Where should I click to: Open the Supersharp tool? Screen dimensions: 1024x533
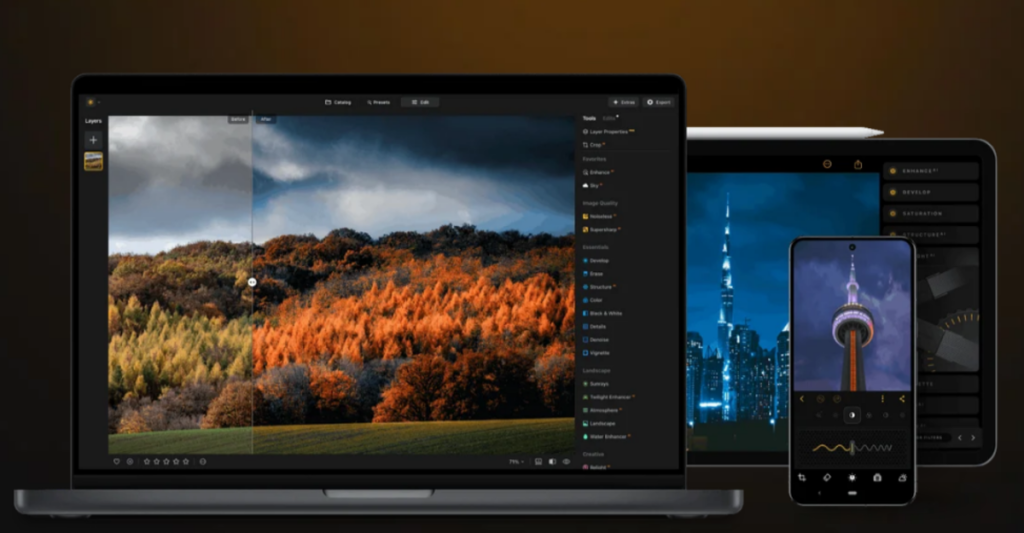601,230
